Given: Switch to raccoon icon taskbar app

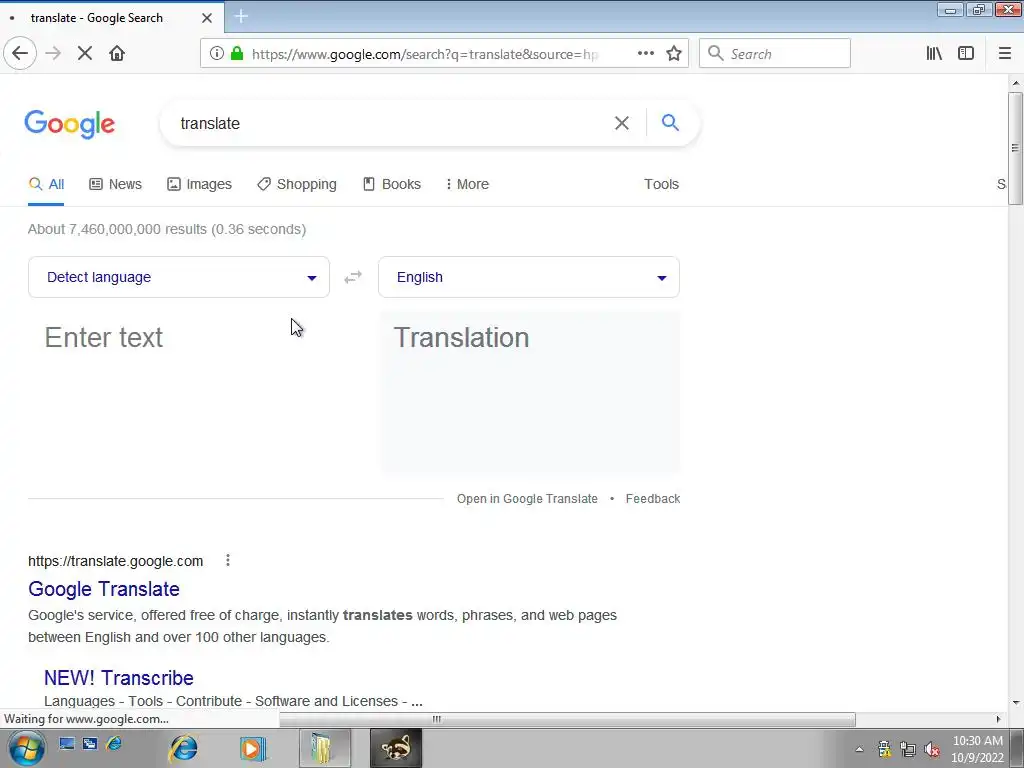Looking at the screenshot, I should (396, 748).
